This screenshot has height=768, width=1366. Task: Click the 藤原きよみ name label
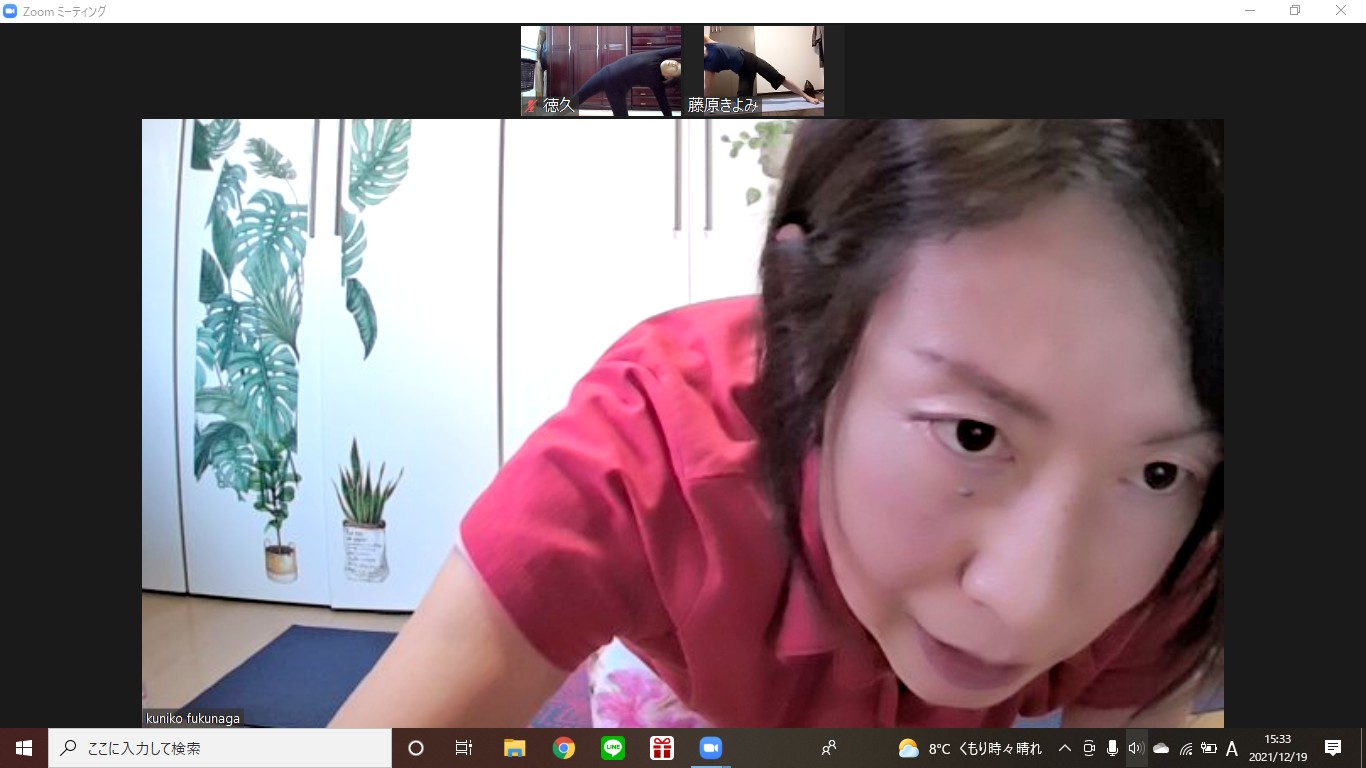[x=723, y=105]
